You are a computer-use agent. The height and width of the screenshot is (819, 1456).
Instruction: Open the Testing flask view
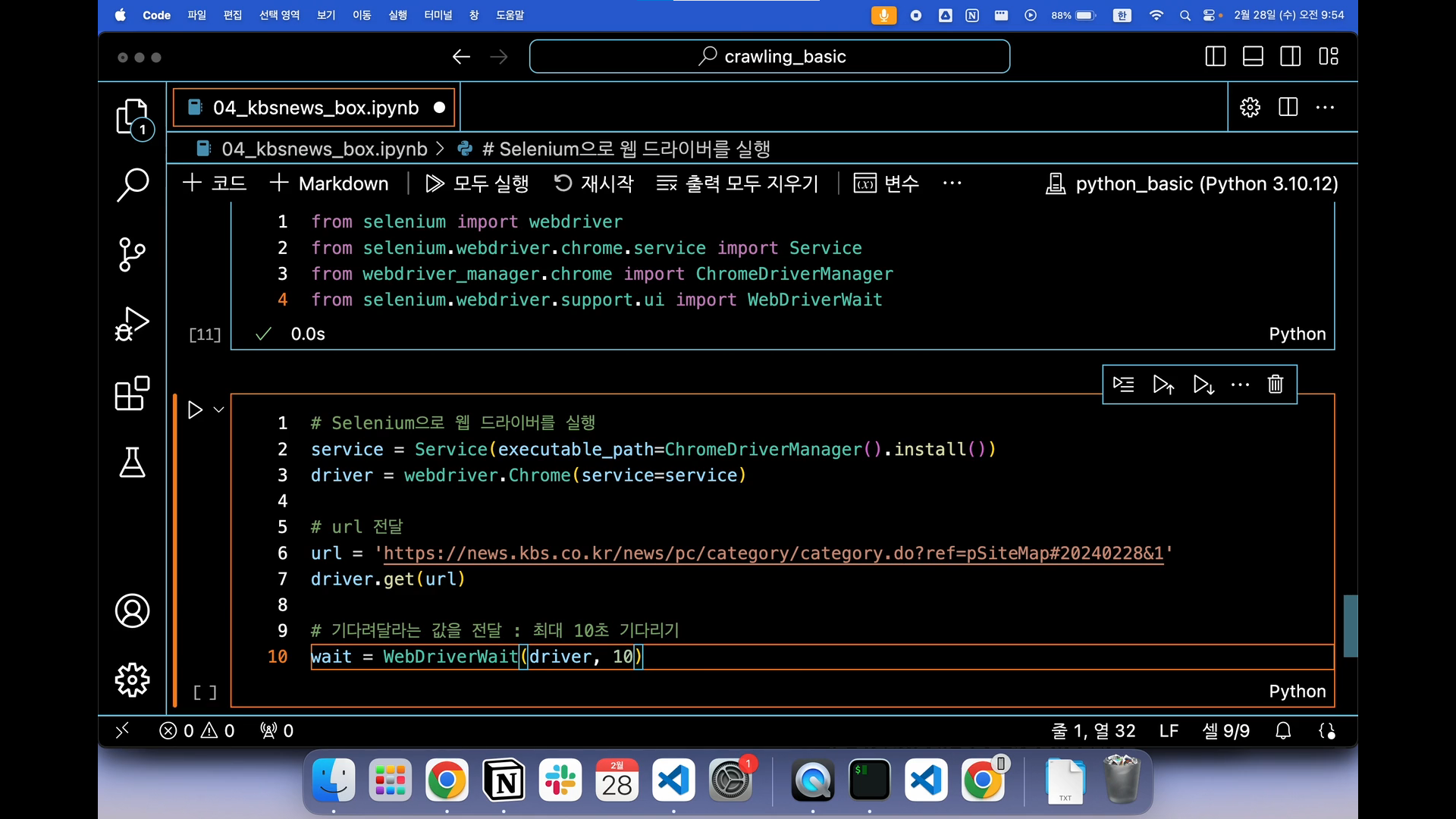click(x=132, y=462)
